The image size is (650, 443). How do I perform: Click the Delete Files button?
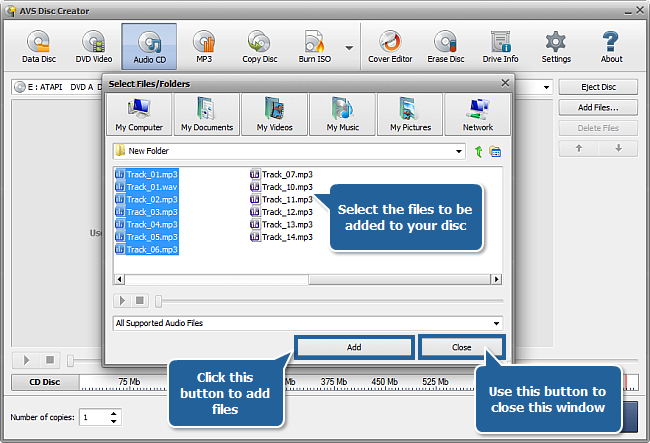[x=598, y=128]
